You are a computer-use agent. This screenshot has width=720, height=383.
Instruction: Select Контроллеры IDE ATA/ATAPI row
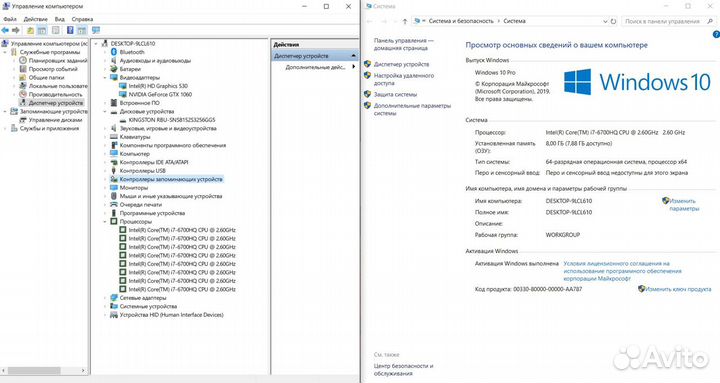pos(154,162)
